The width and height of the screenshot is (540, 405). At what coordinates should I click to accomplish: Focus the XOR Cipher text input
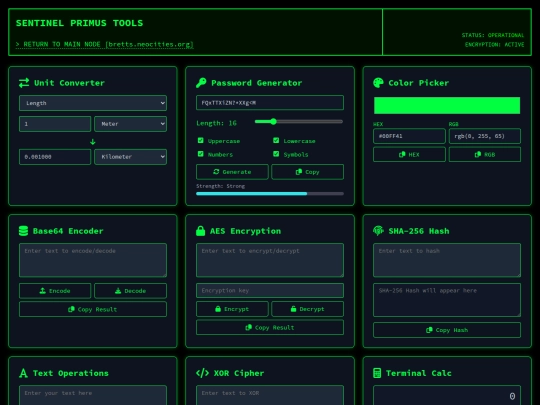(x=270, y=395)
